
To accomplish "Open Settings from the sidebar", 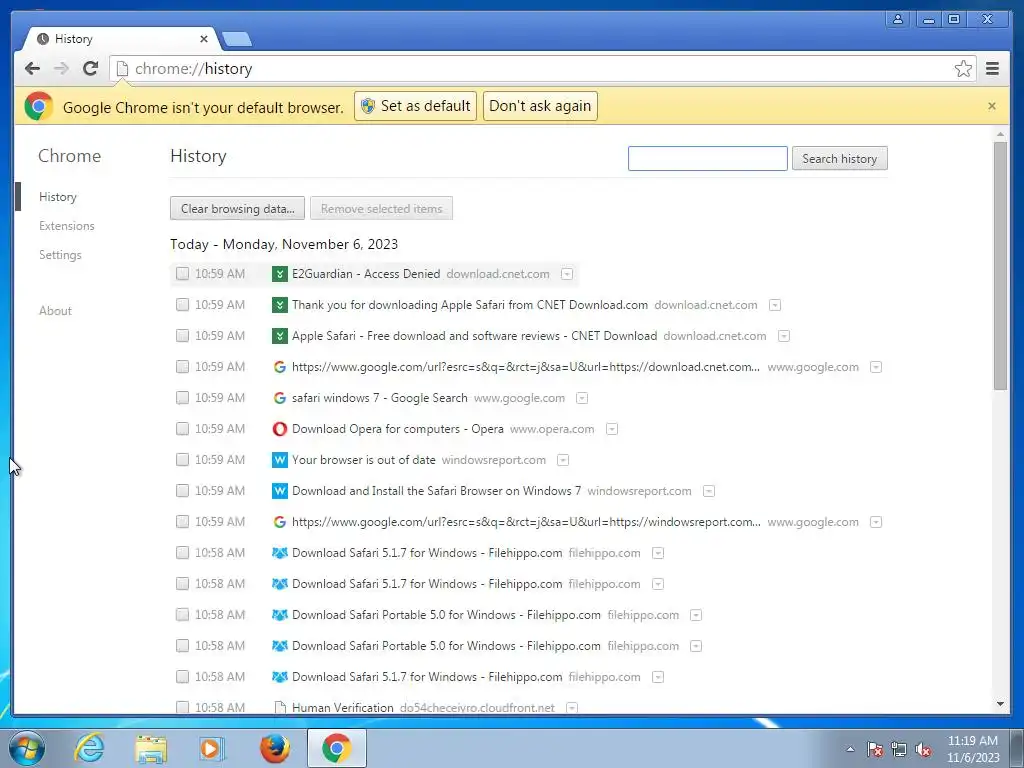I will click(x=60, y=255).
